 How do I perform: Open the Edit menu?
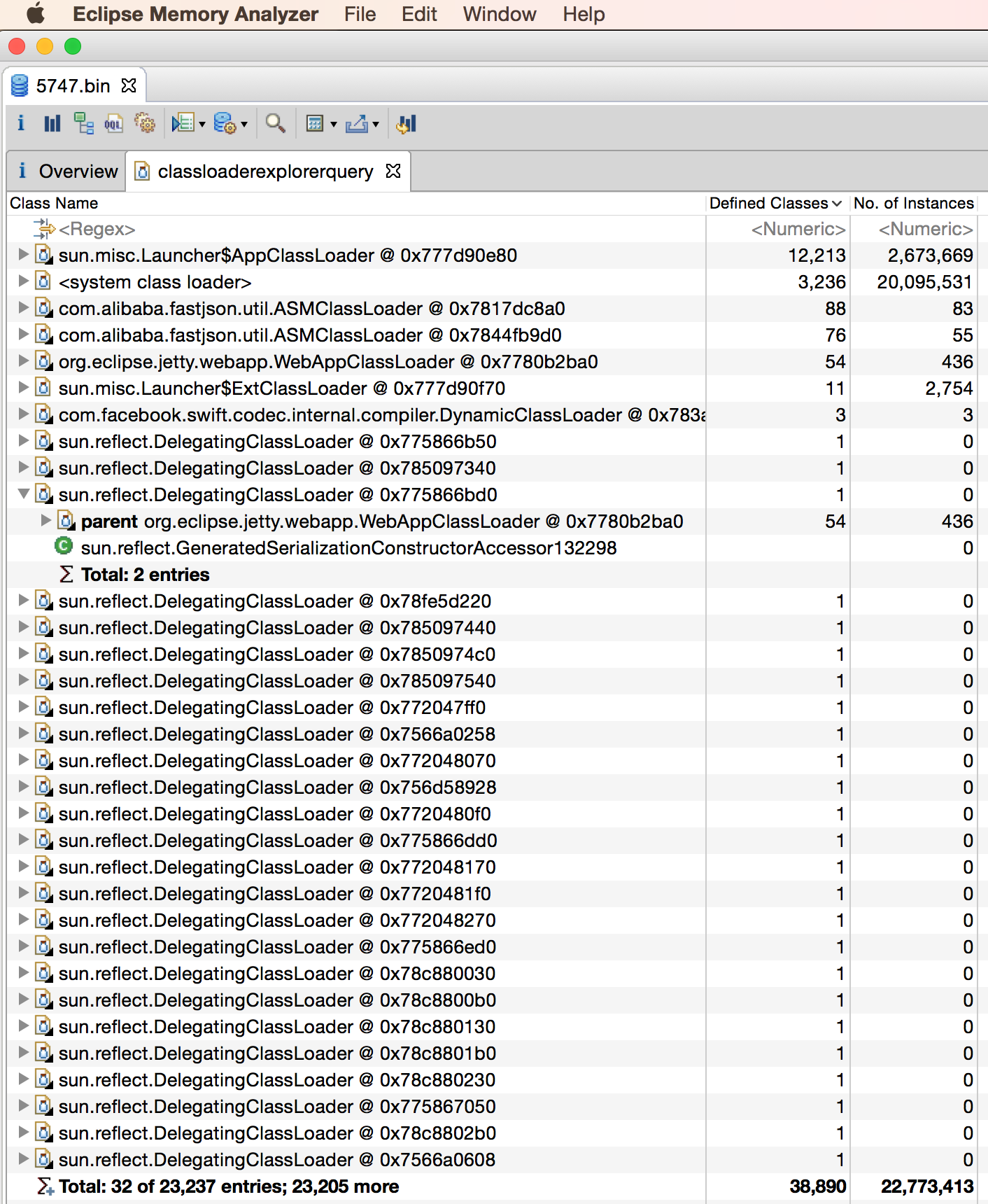click(x=419, y=14)
